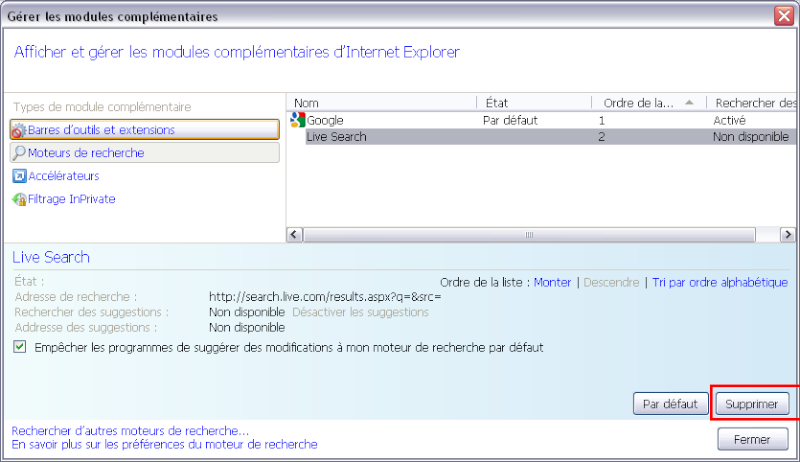Select Moteurs de recherche category
Image resolution: width=800 pixels, height=462 pixels.
point(145,152)
